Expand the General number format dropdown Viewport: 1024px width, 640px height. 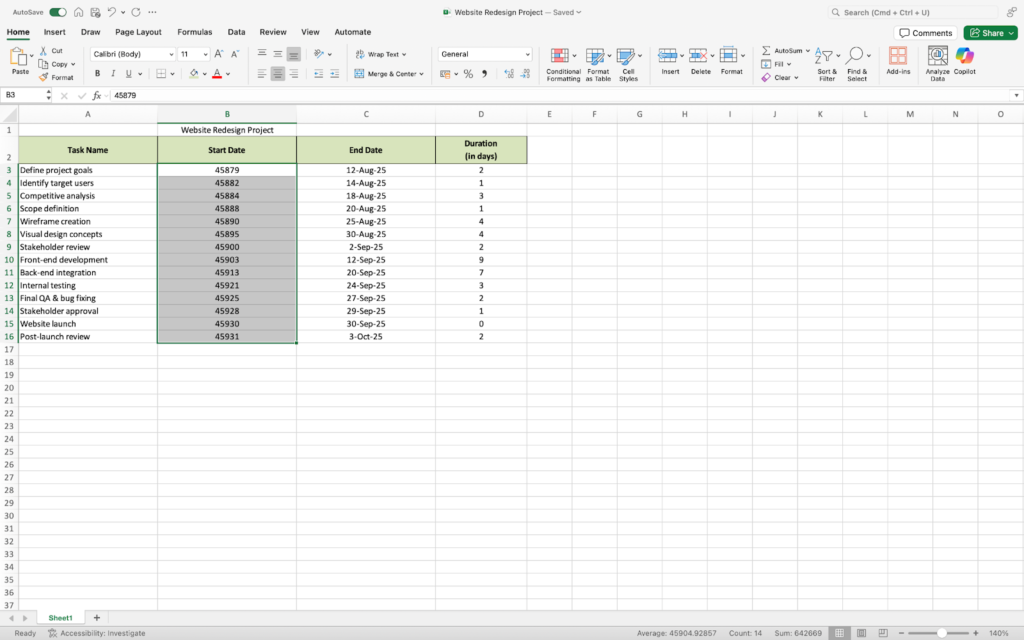pyautogui.click(x=527, y=54)
